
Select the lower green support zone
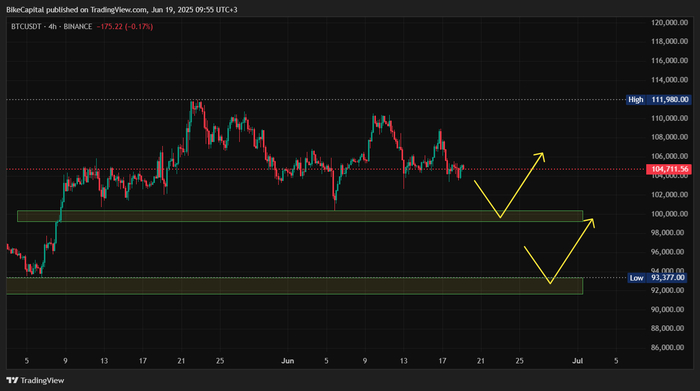[294, 286]
